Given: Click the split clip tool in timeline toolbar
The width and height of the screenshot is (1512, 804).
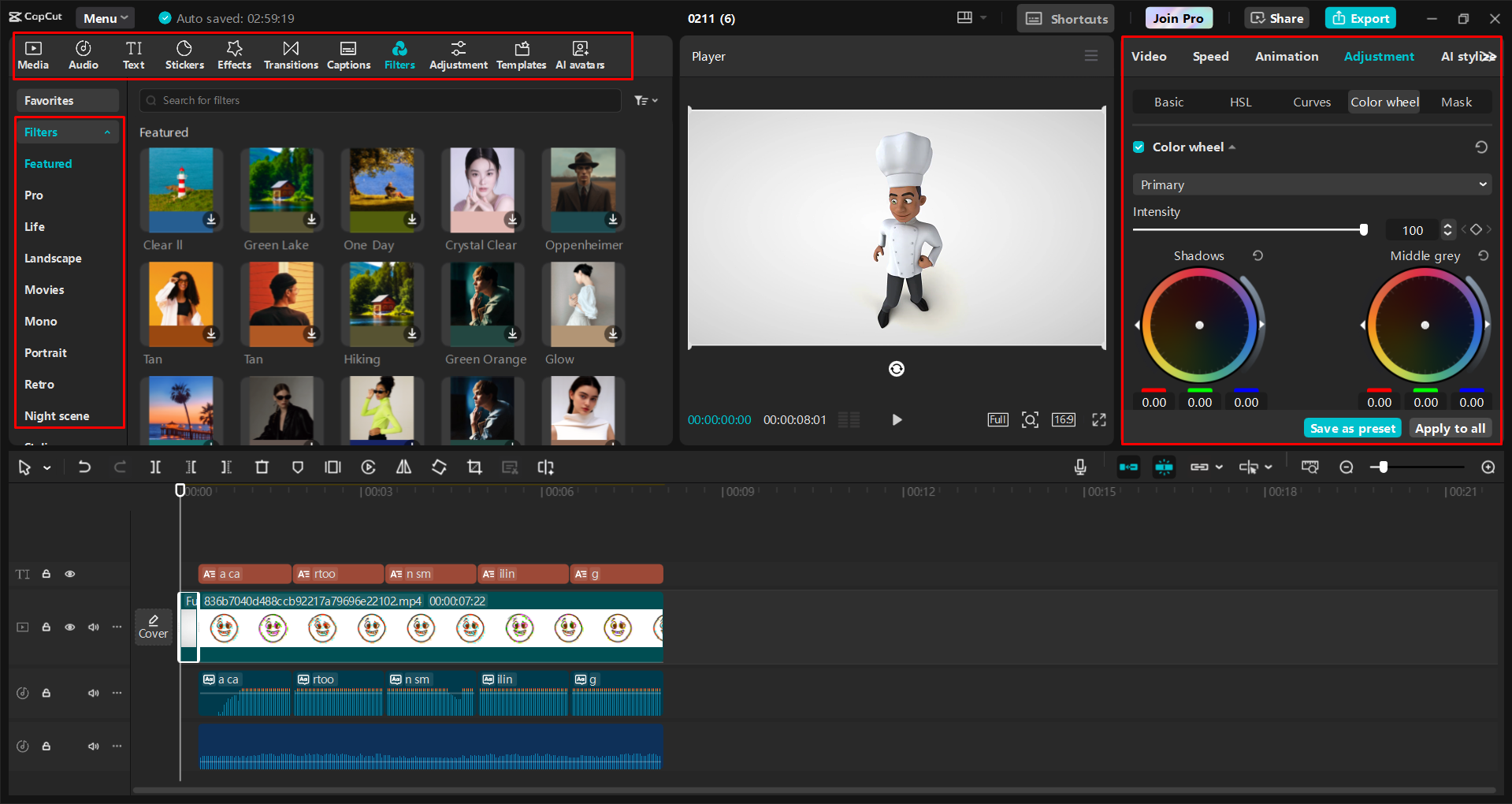Looking at the screenshot, I should tap(155, 467).
